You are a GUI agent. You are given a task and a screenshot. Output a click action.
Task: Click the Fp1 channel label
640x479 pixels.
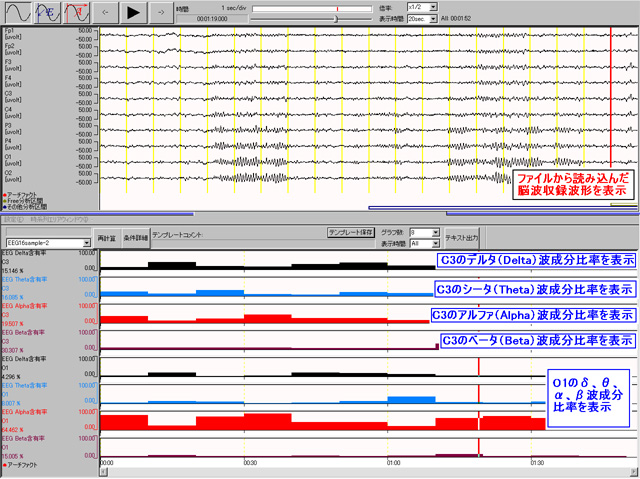click(x=9, y=30)
